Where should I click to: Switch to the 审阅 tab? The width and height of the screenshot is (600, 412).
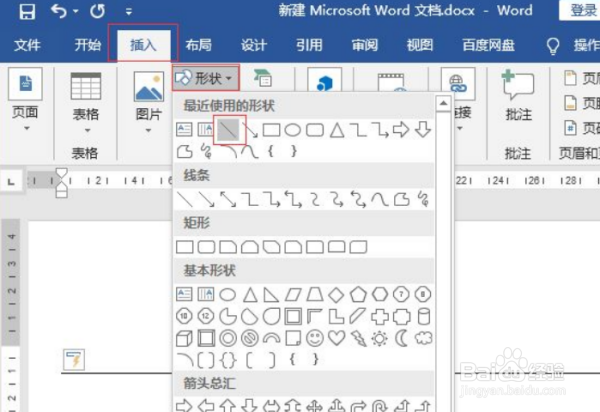(x=365, y=45)
